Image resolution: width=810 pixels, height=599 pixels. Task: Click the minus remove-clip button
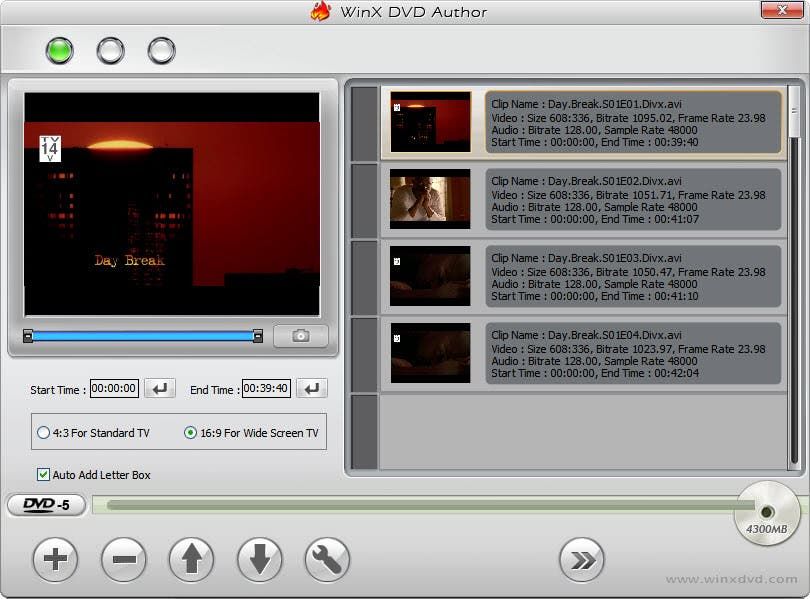coord(123,559)
